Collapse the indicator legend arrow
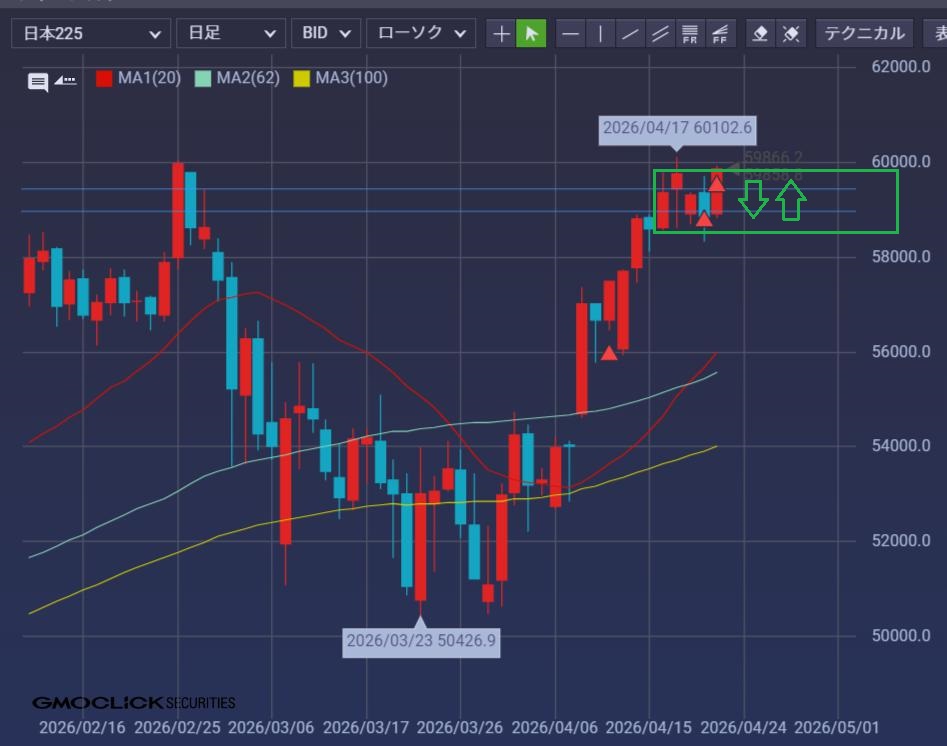This screenshot has width=947, height=746. click(65, 80)
